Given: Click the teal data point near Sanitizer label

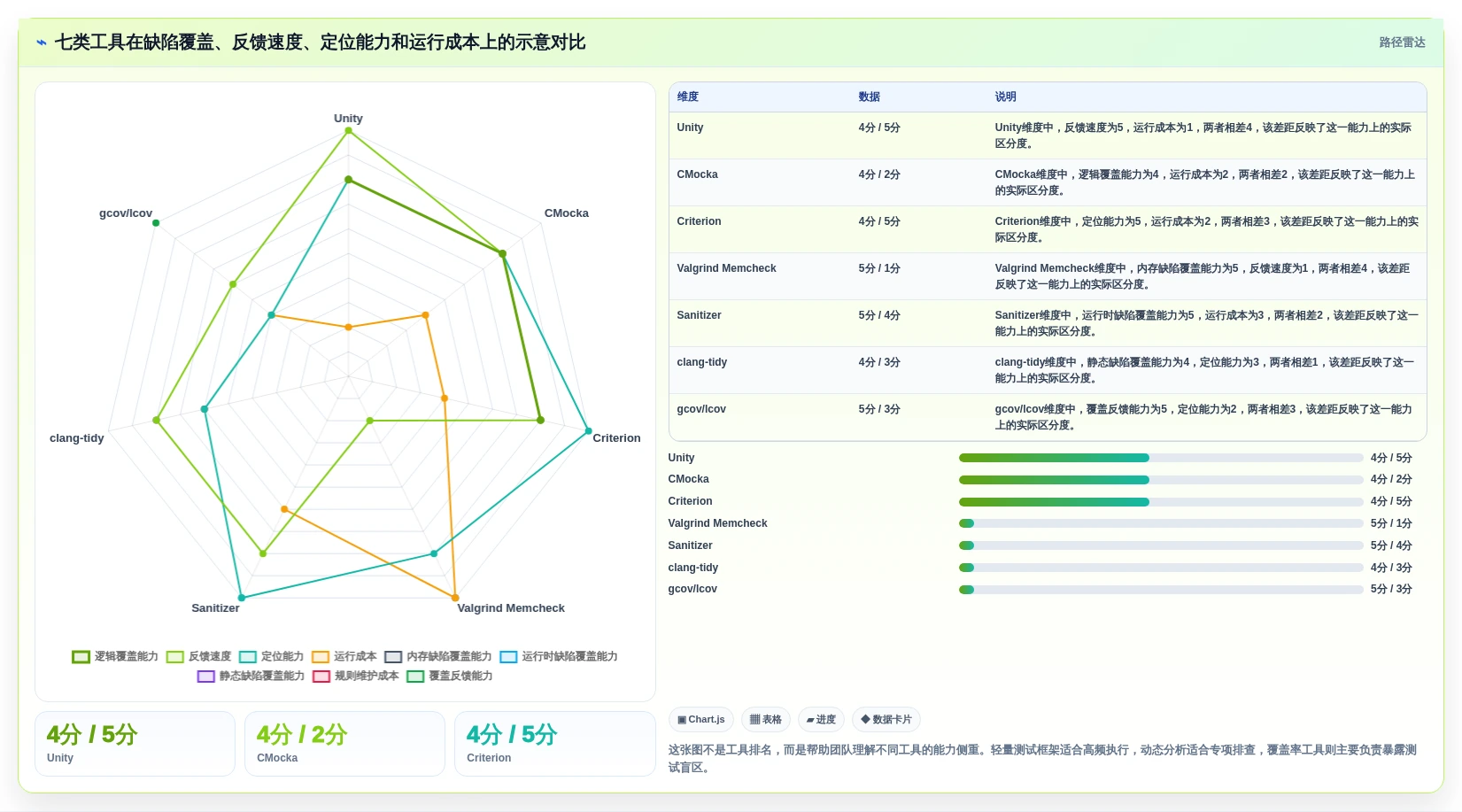Looking at the screenshot, I should pos(241,598).
